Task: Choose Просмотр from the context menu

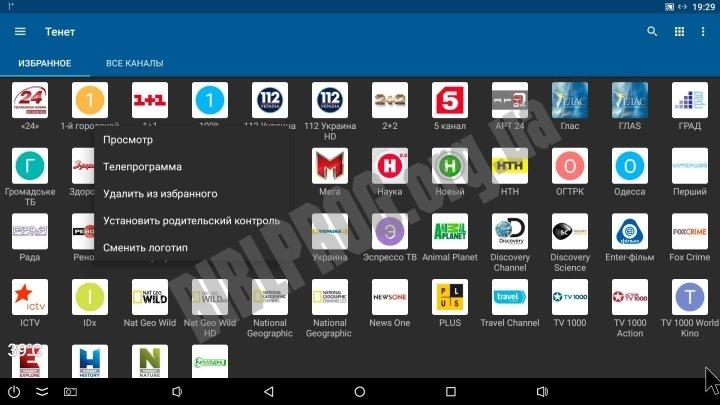Action: pyautogui.click(x=128, y=140)
